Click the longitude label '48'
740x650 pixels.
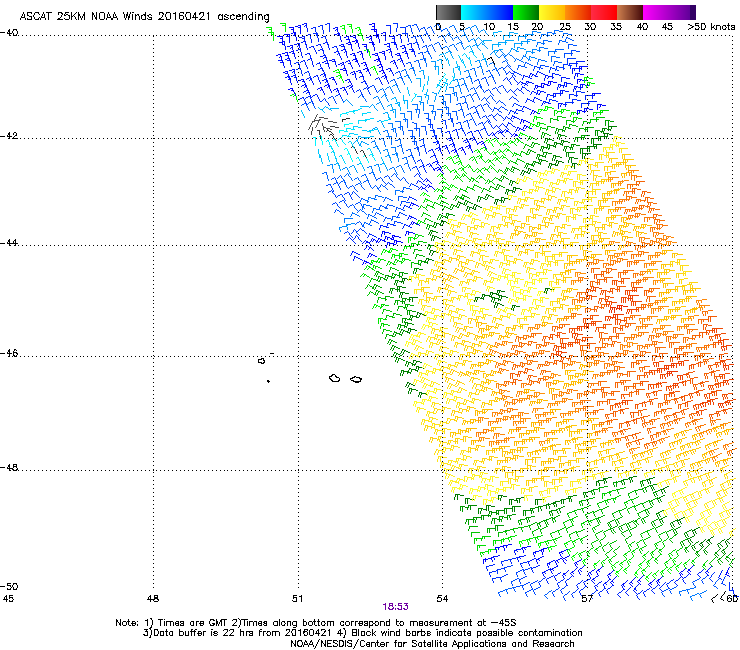coord(153,599)
